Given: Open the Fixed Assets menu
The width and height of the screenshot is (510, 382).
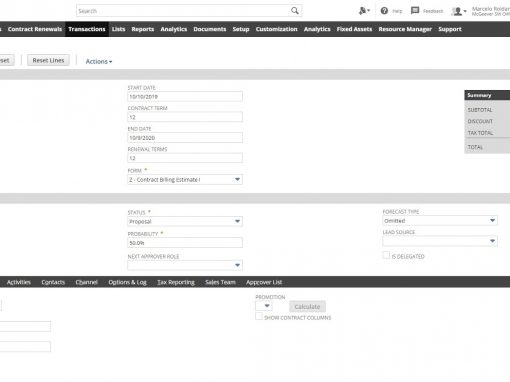Looking at the screenshot, I should 354,29.
